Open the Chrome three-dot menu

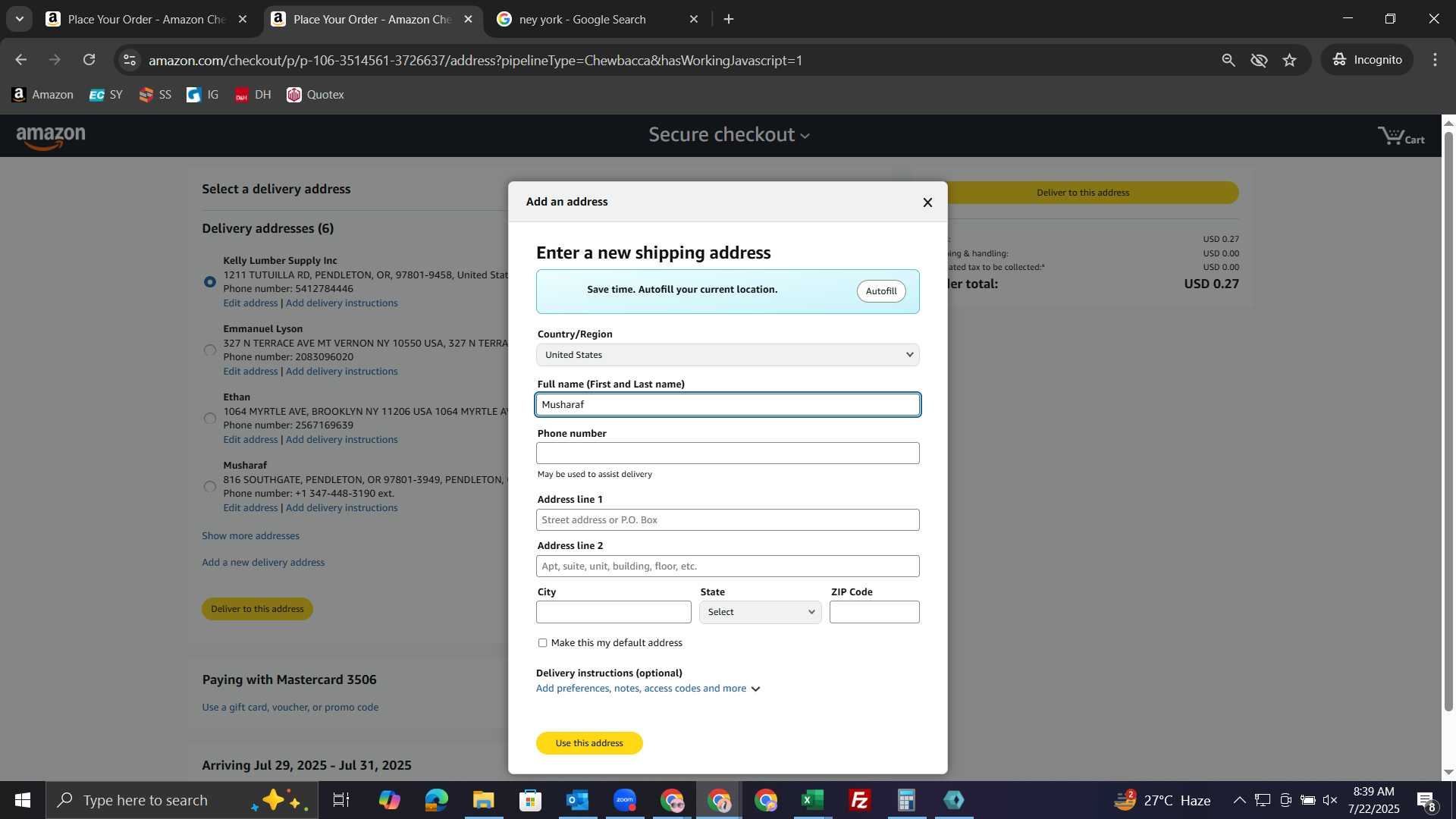1435,60
